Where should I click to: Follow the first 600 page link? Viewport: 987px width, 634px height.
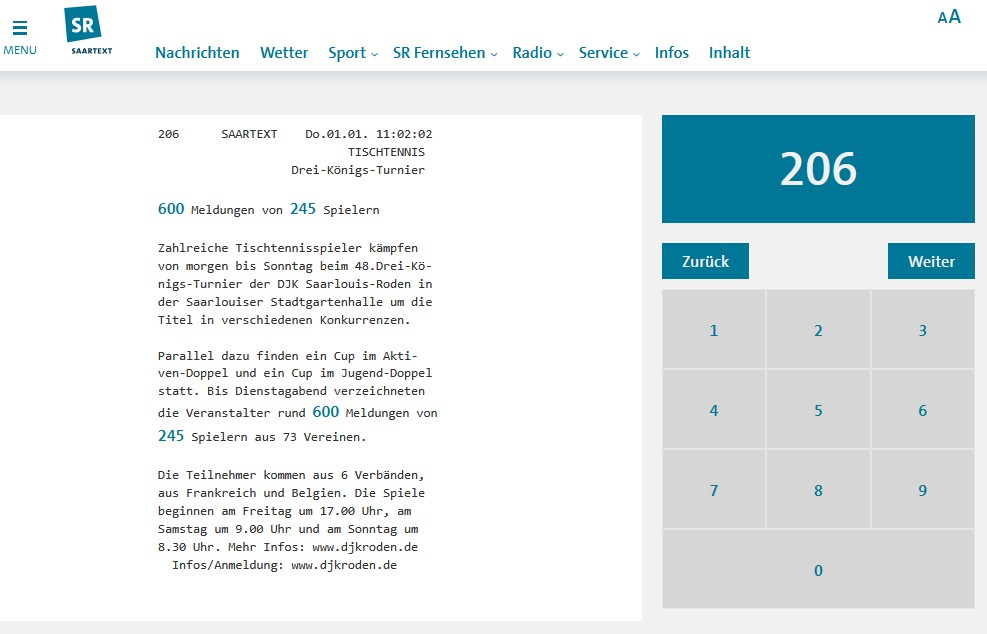tap(171, 209)
